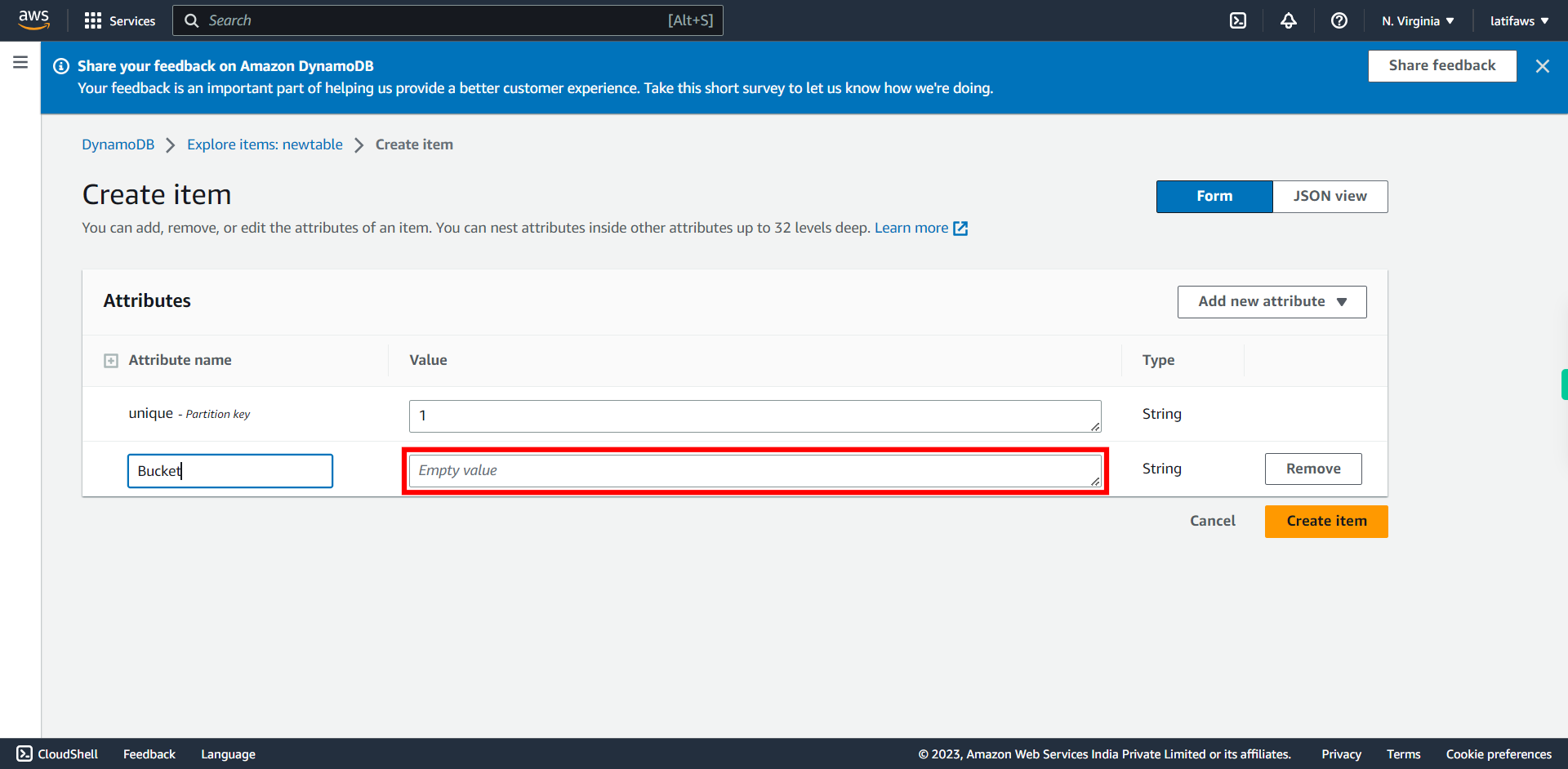
Task: Open the help question mark icon
Action: (1339, 20)
